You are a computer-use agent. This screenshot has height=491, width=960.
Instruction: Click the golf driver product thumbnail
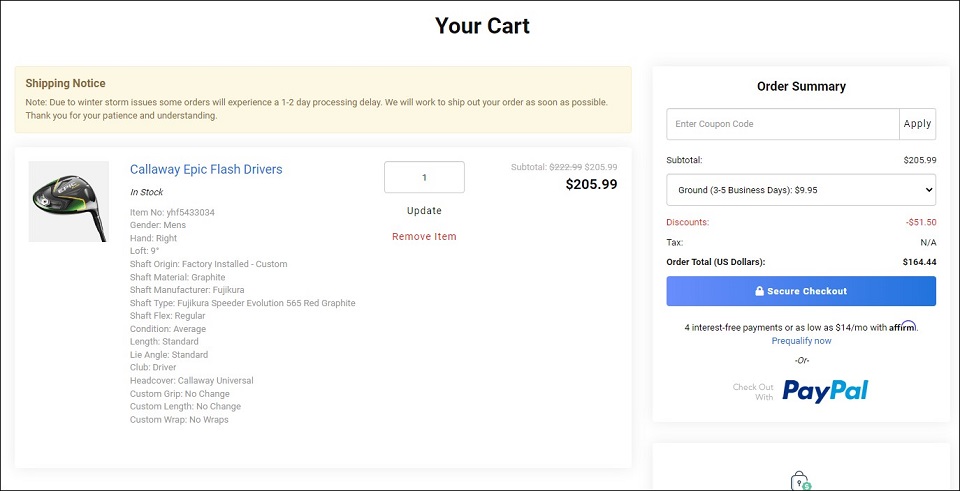pyautogui.click(x=69, y=201)
